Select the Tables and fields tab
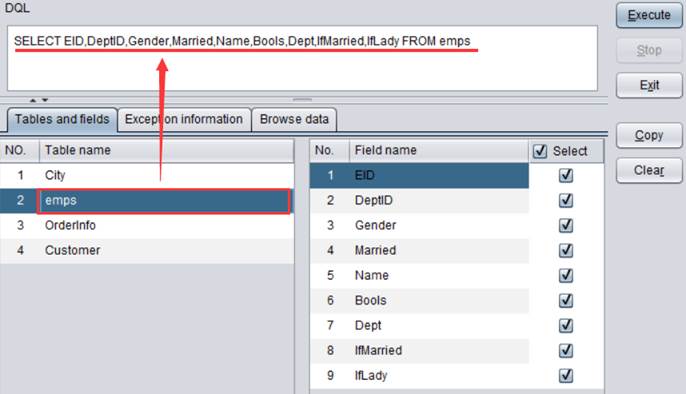686x394 pixels. [x=62, y=119]
